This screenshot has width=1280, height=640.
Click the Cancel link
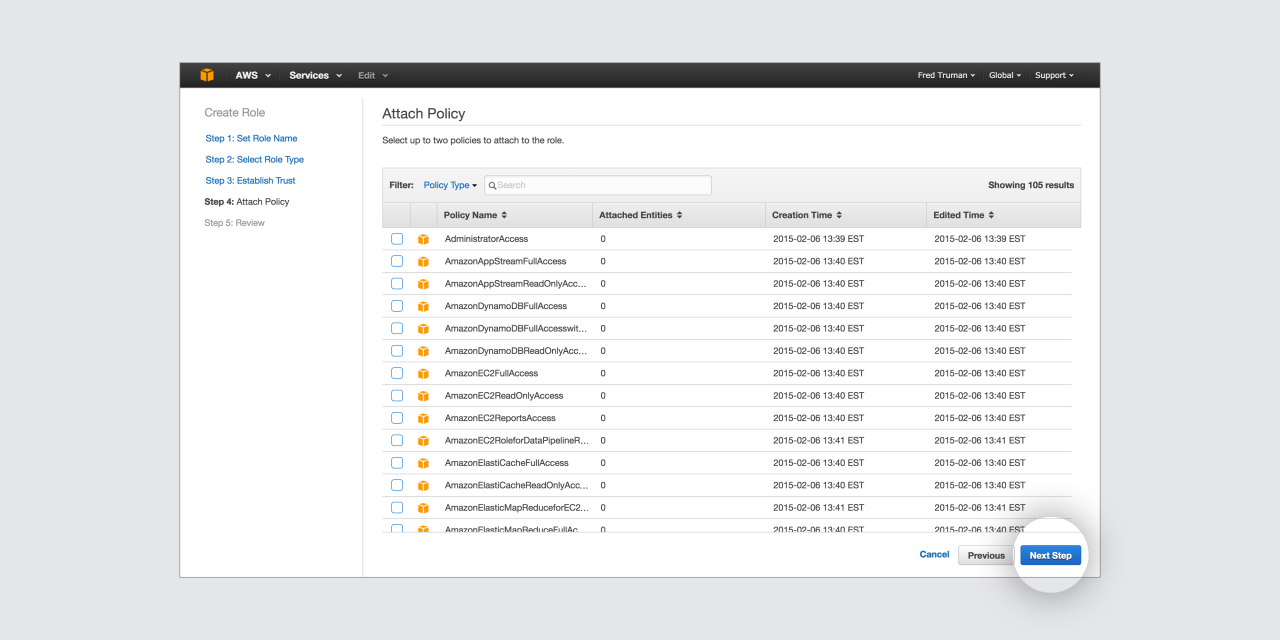coord(934,554)
